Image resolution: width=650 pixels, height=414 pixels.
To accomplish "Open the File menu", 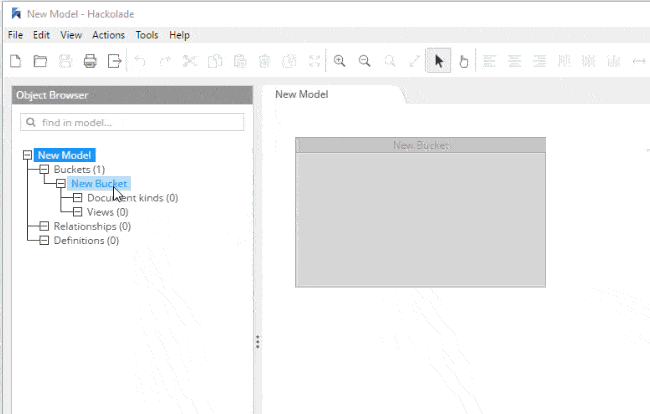I will click(x=15, y=35).
